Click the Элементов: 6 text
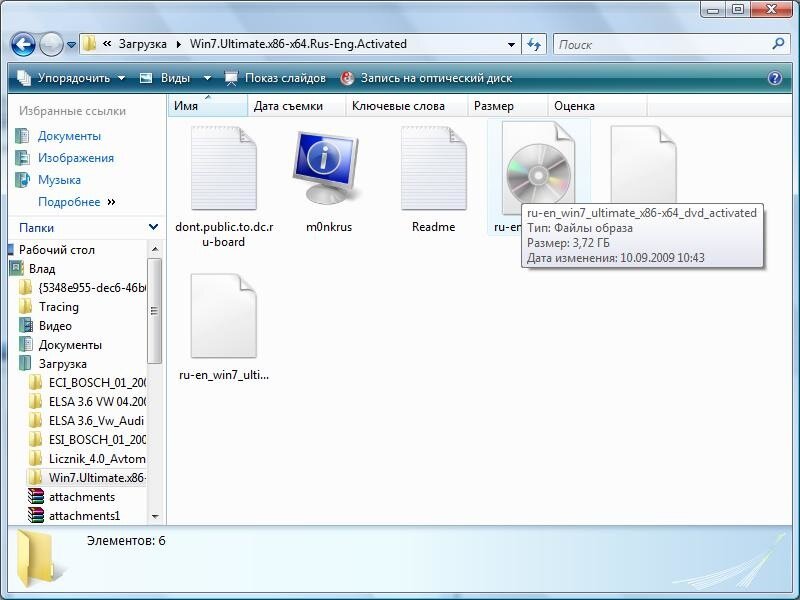 coord(126,541)
